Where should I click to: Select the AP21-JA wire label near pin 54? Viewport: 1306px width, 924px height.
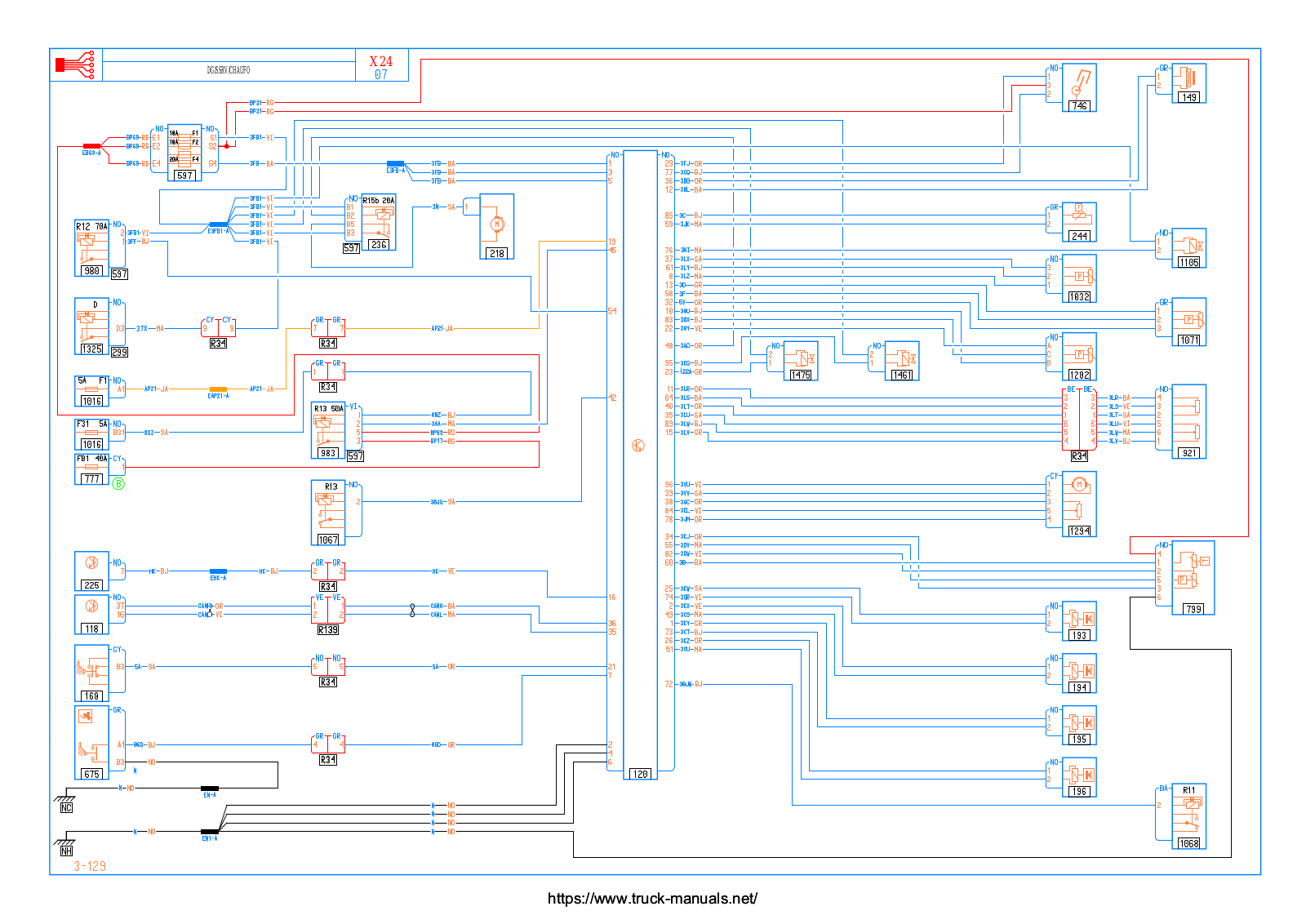tap(442, 329)
